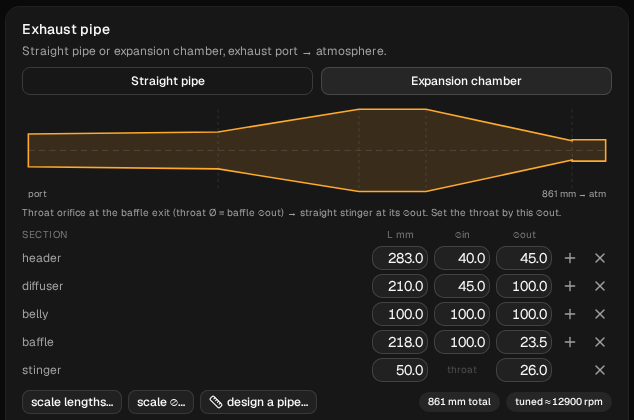This screenshot has height=420, width=634.
Task: Remove the header section
Action: [600, 258]
